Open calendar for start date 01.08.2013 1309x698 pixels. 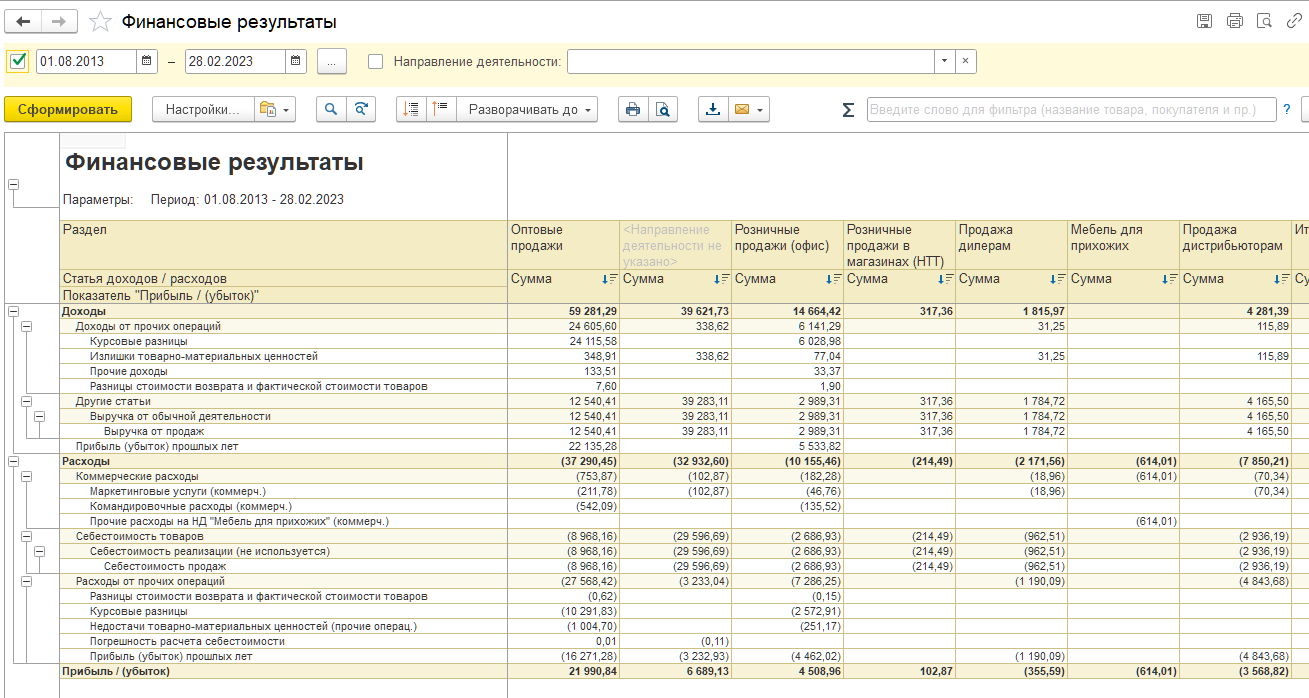(x=147, y=61)
